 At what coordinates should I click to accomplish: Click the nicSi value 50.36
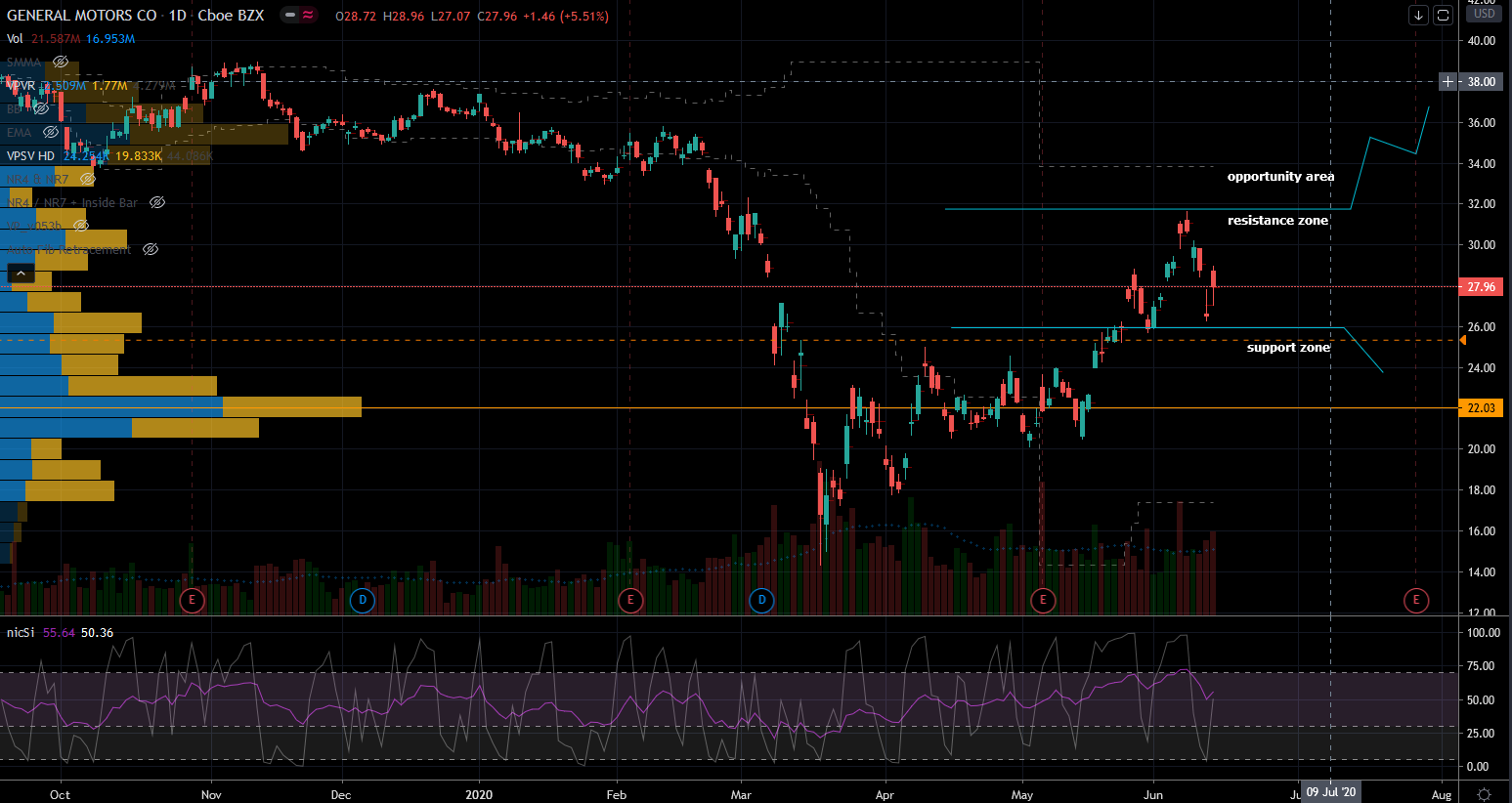97,633
